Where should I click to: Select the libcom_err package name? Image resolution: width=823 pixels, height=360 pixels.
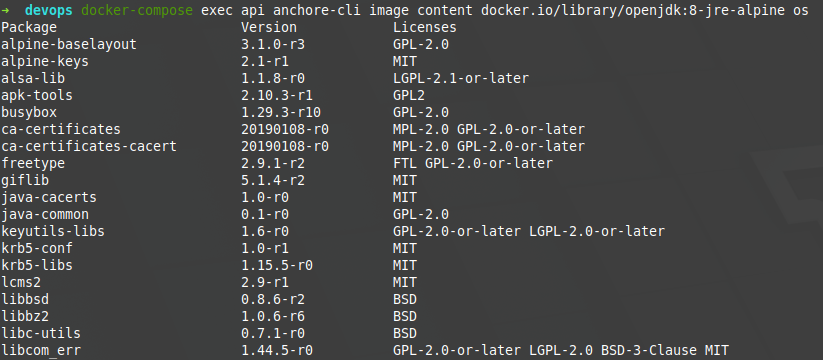coord(41,350)
